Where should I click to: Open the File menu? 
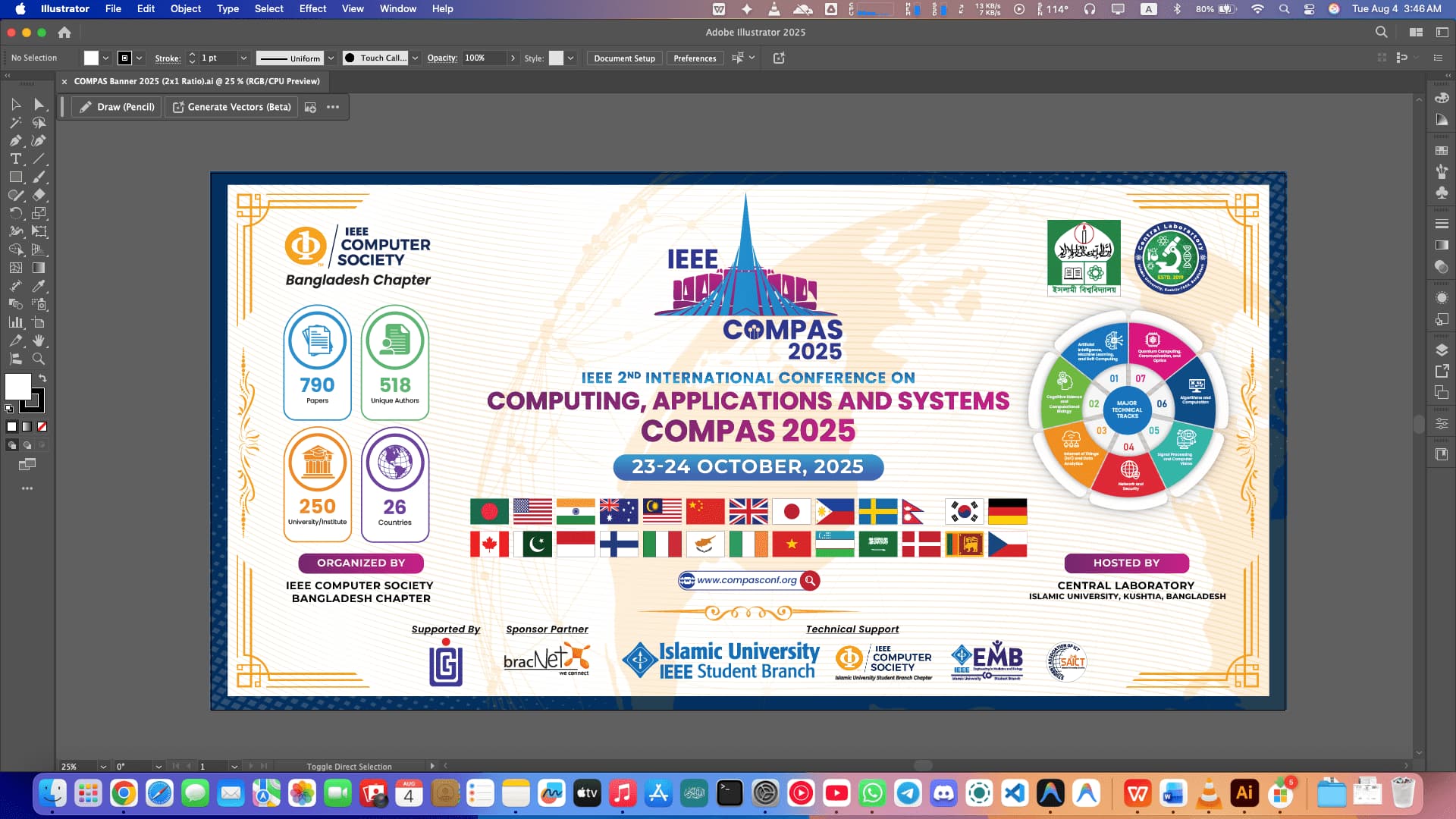click(x=113, y=9)
